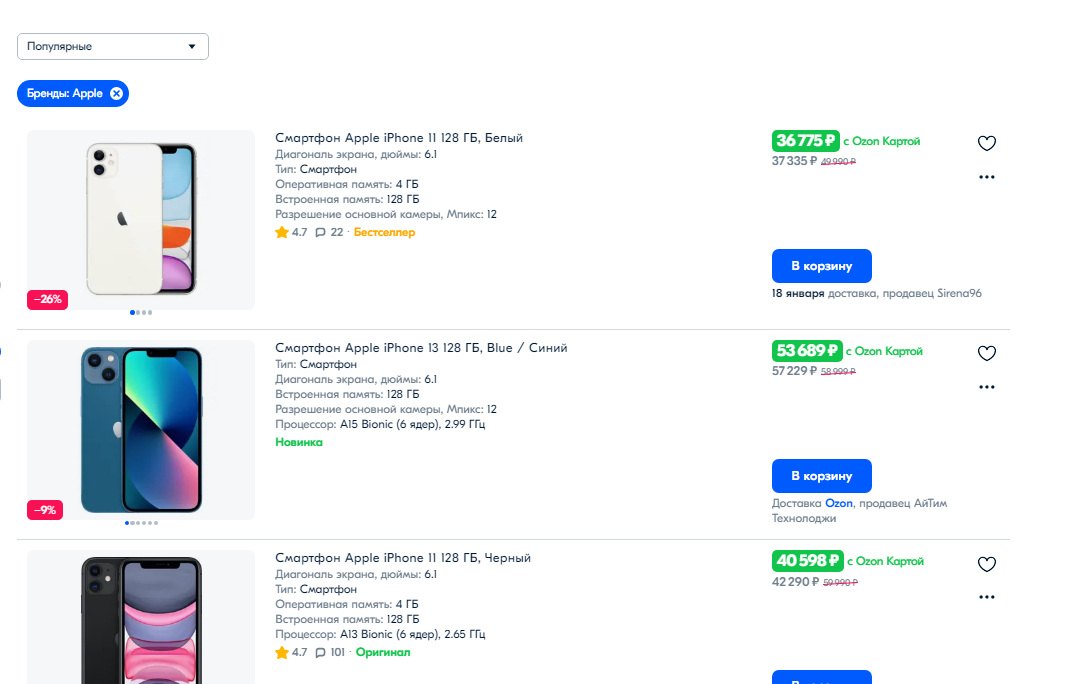1091x684 pixels.
Task: Switch image via dots under white iPhone 11
Action: 141,313
